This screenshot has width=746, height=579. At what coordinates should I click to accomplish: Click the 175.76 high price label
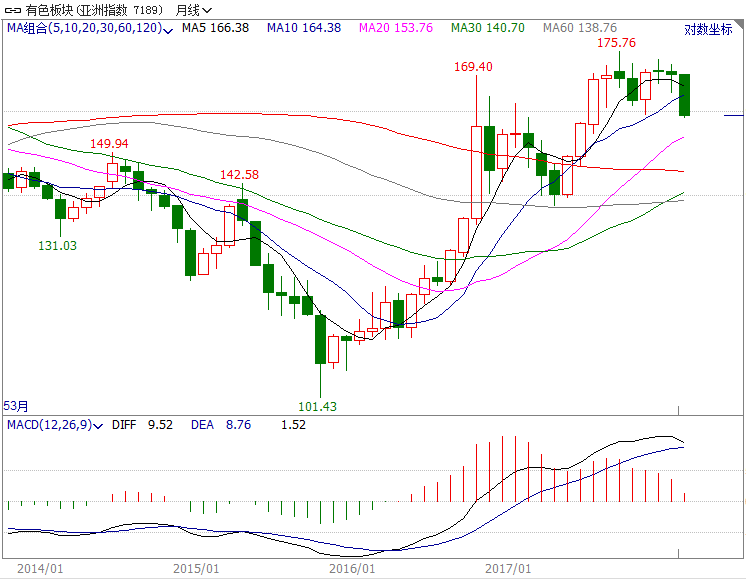[616, 43]
